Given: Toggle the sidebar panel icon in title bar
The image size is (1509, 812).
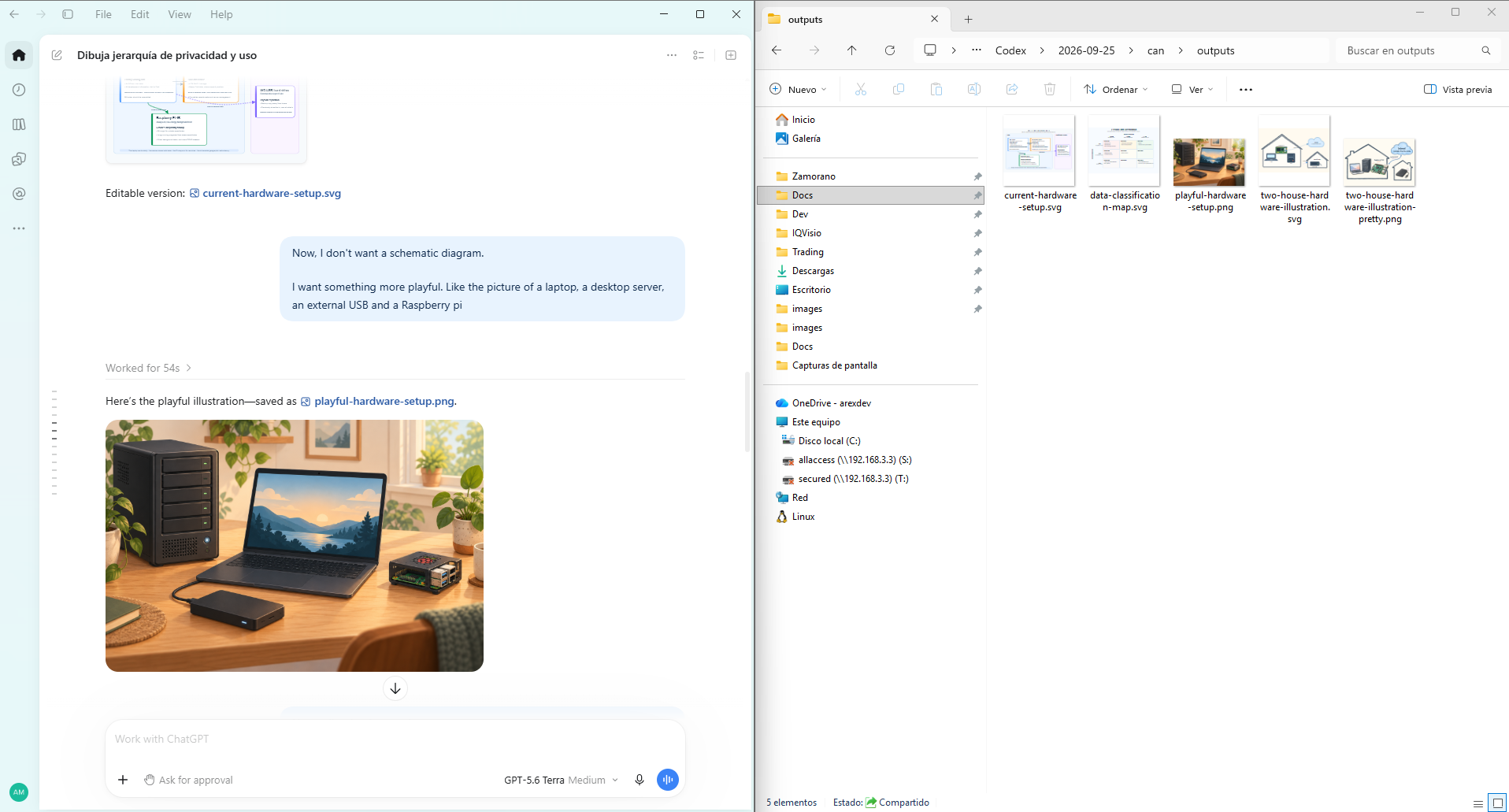Looking at the screenshot, I should coord(68,14).
